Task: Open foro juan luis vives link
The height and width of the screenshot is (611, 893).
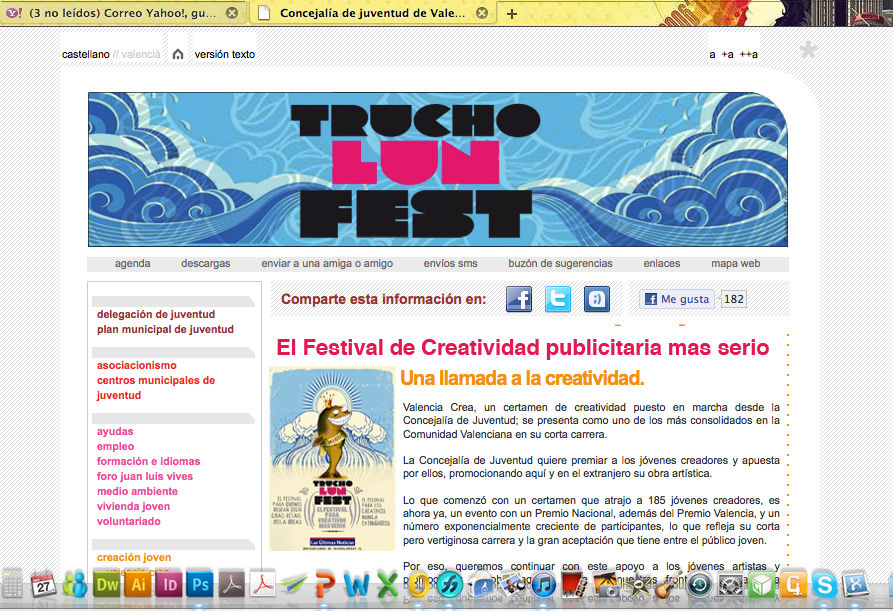Action: [x=145, y=476]
